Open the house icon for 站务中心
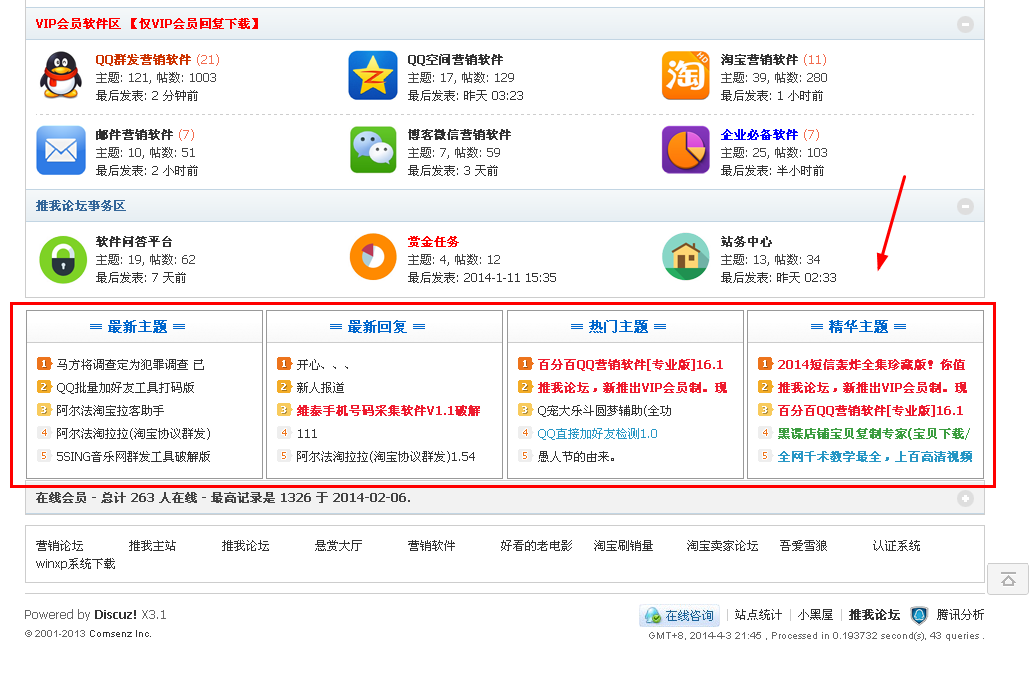 click(685, 259)
